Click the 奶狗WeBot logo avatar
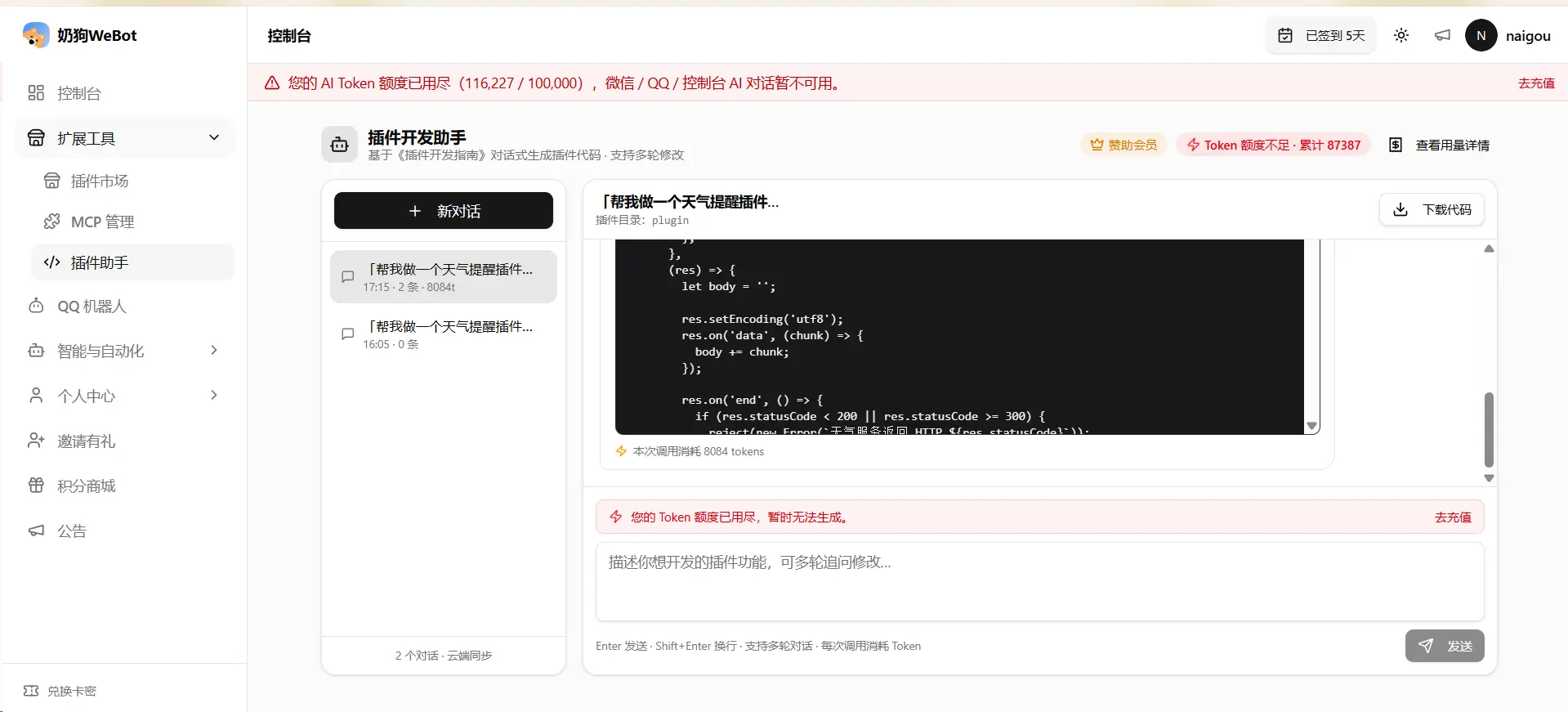 point(36,35)
